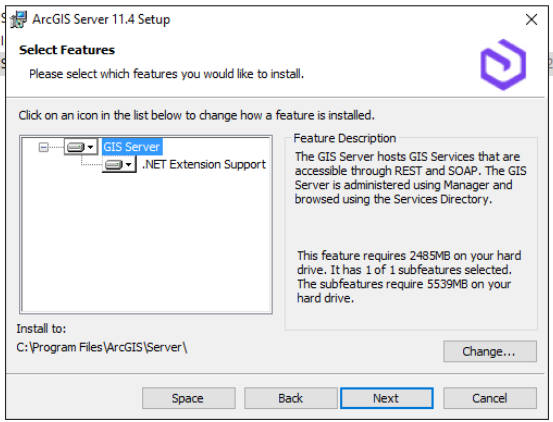Click the hard drive space requirement text
Image resolution: width=553 pixels, height=422 pixels.
click(409, 277)
